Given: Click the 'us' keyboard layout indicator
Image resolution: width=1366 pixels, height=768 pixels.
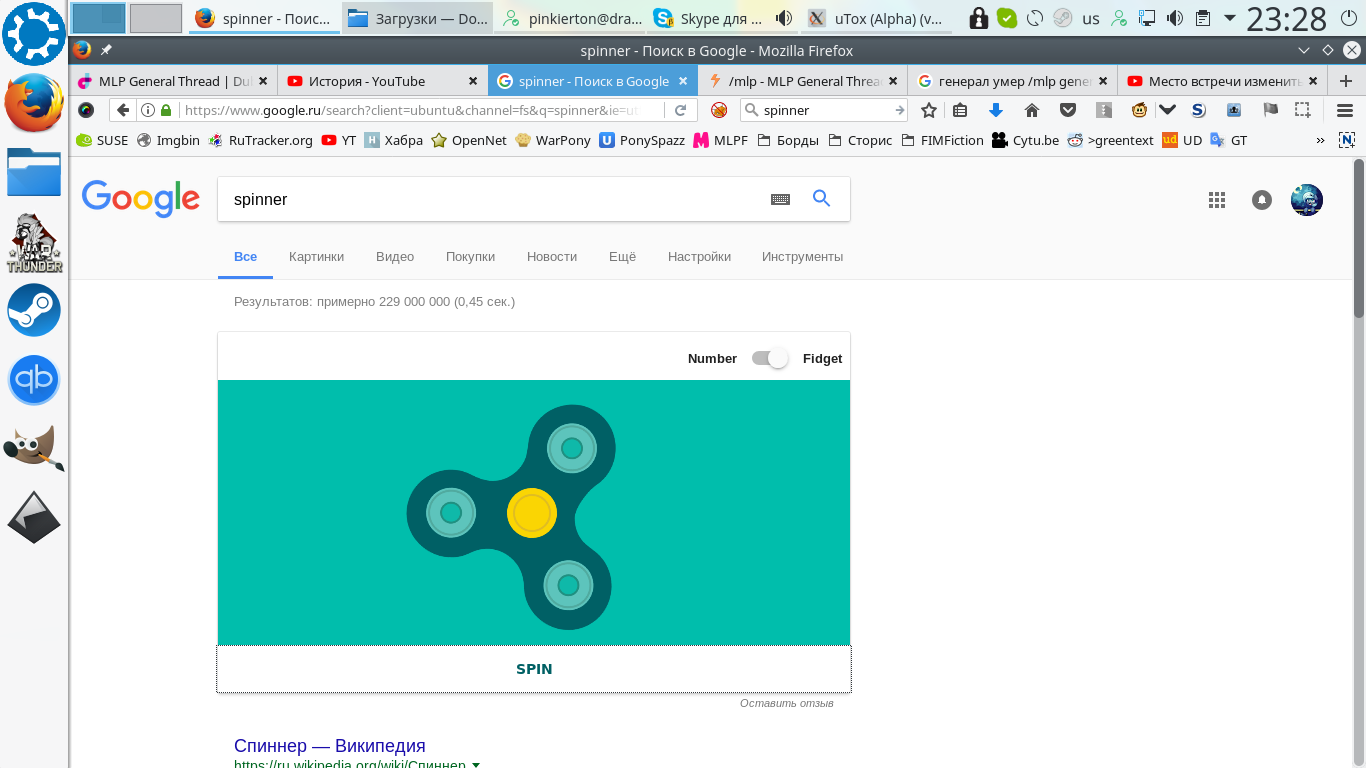Looking at the screenshot, I should (x=1091, y=18).
